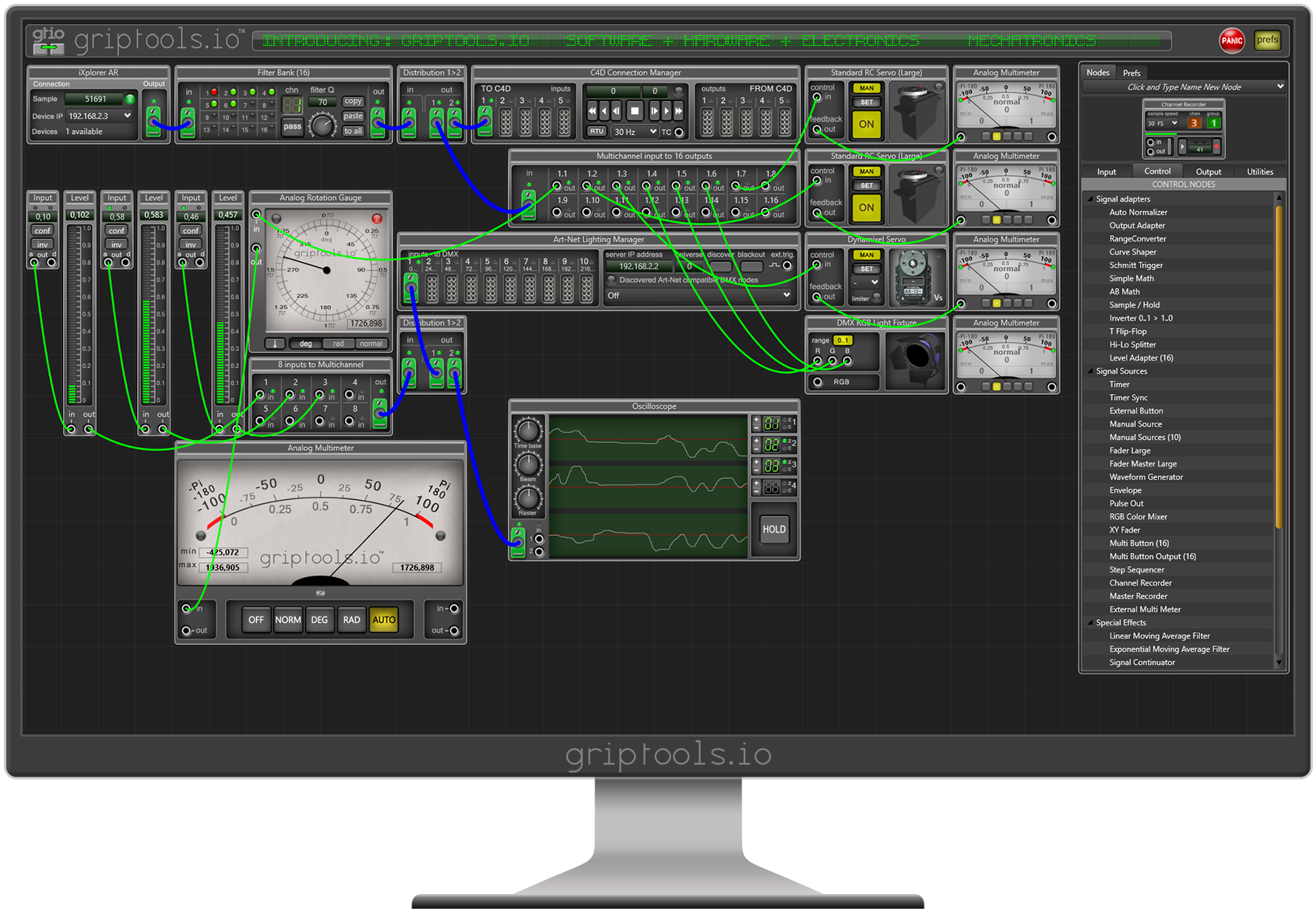Select rad unit on Analog Rotation Gauge

click(x=338, y=343)
